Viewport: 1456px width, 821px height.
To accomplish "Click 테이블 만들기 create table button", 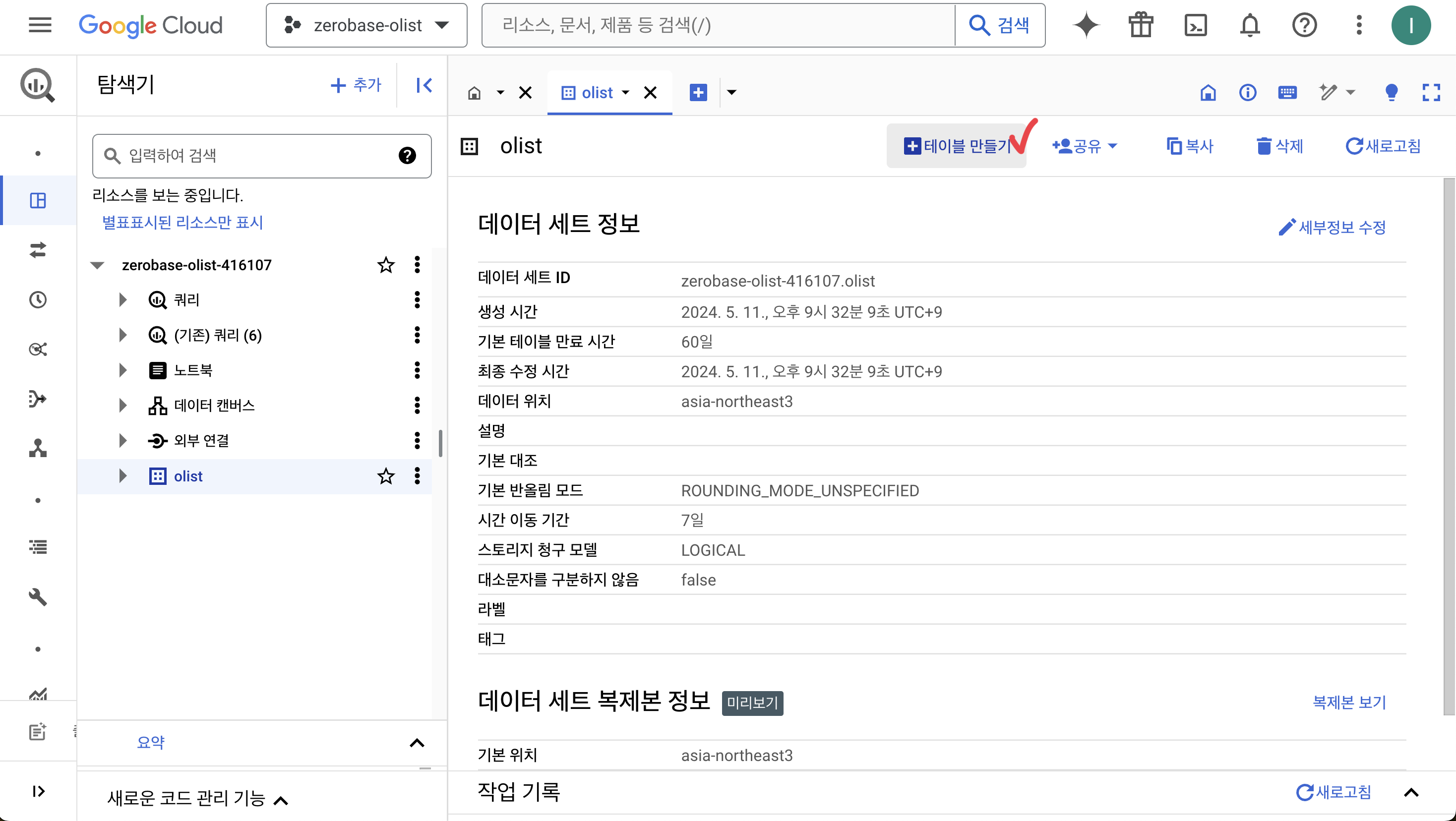I will 956,146.
